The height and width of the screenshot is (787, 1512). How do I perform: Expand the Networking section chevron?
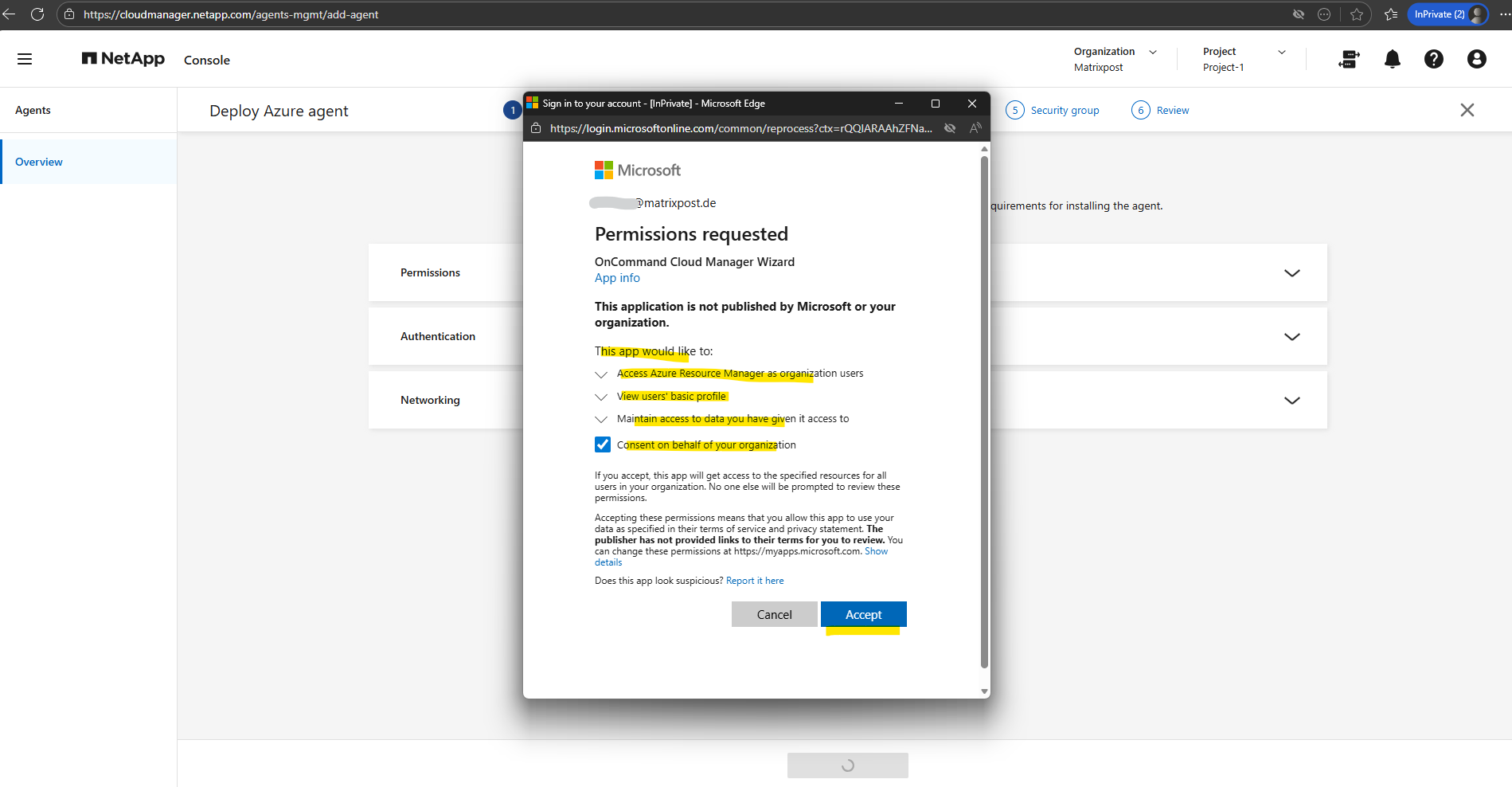click(x=1292, y=400)
